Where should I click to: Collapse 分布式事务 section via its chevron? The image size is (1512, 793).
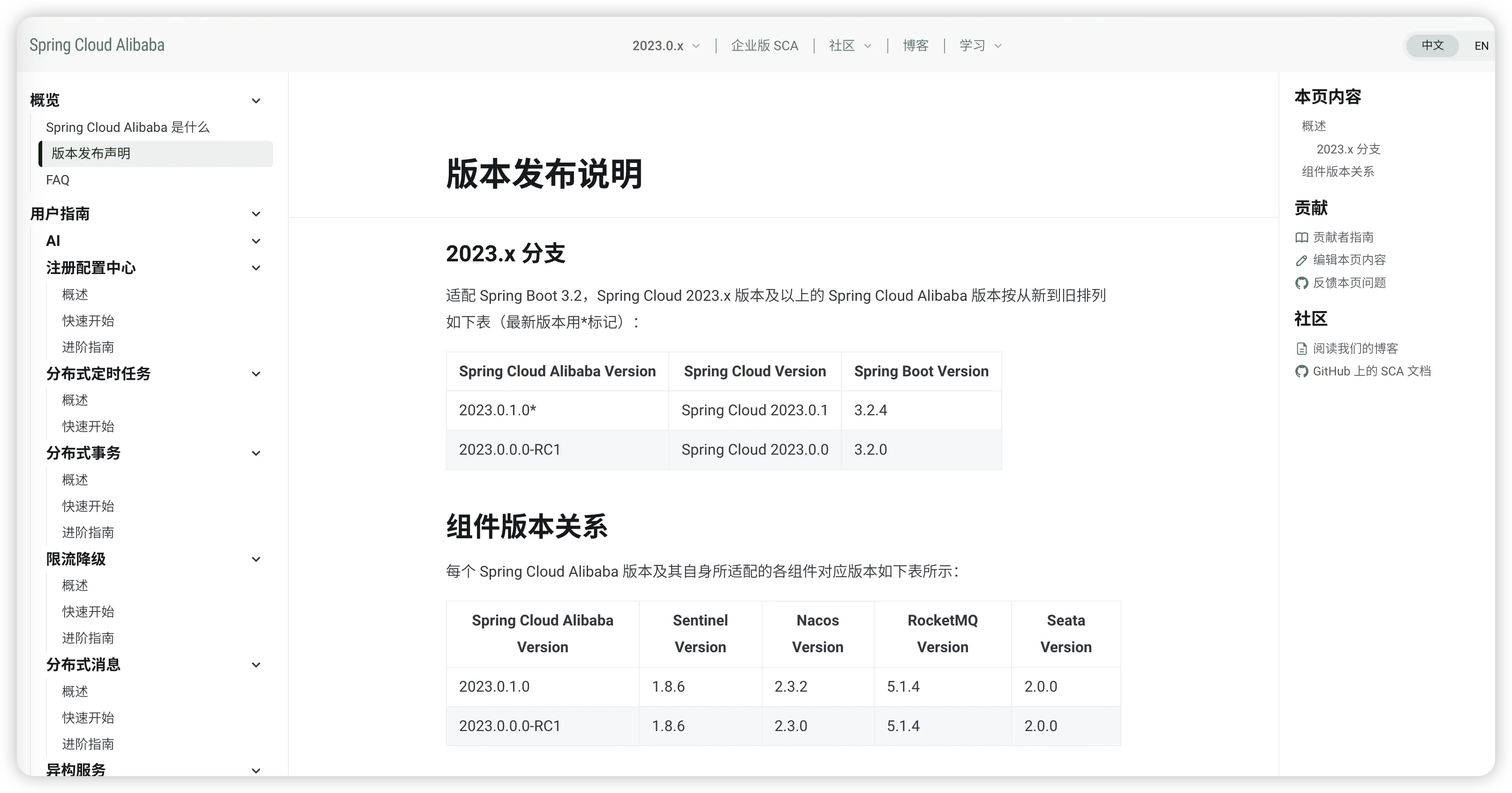256,453
